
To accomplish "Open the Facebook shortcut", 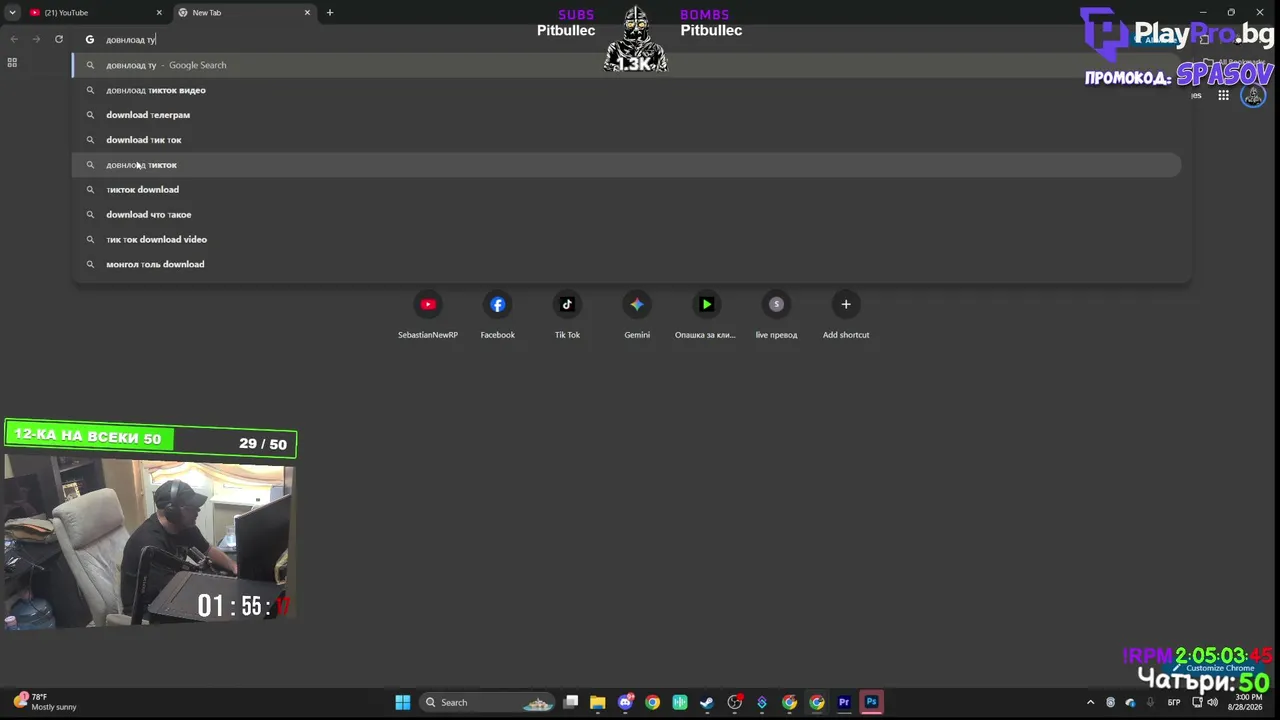I will click(x=498, y=315).
